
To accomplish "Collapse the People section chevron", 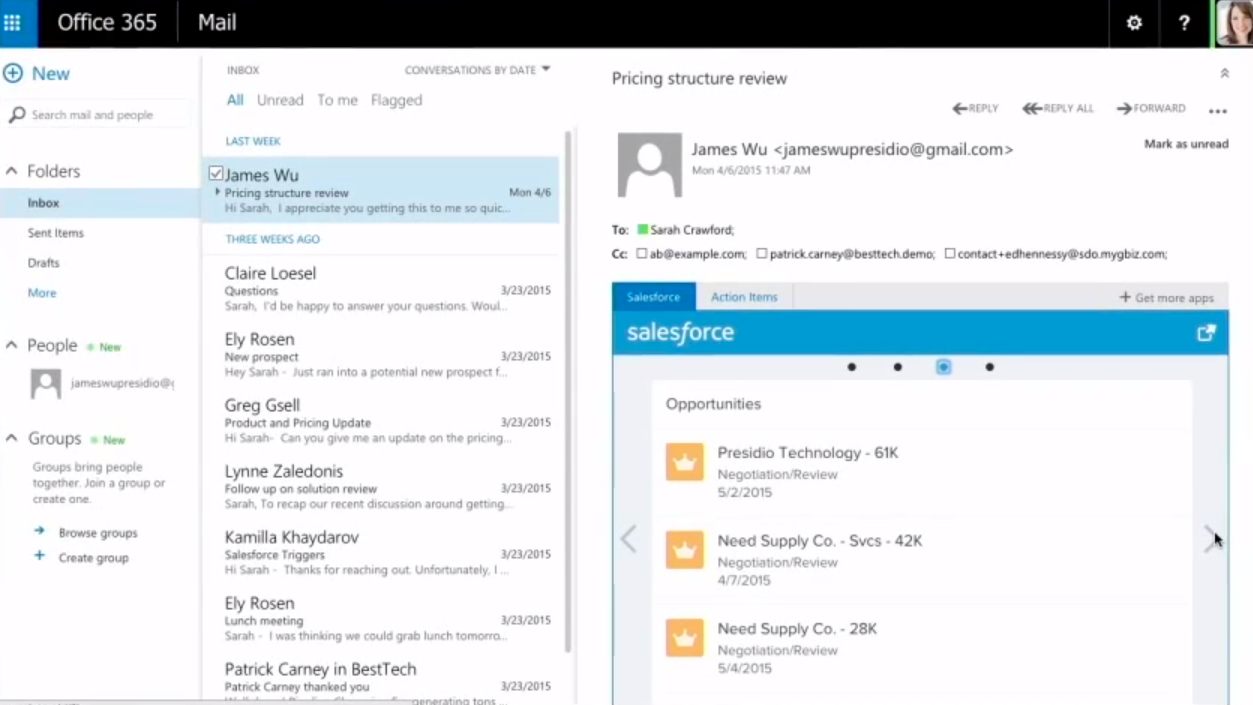I will [12, 345].
